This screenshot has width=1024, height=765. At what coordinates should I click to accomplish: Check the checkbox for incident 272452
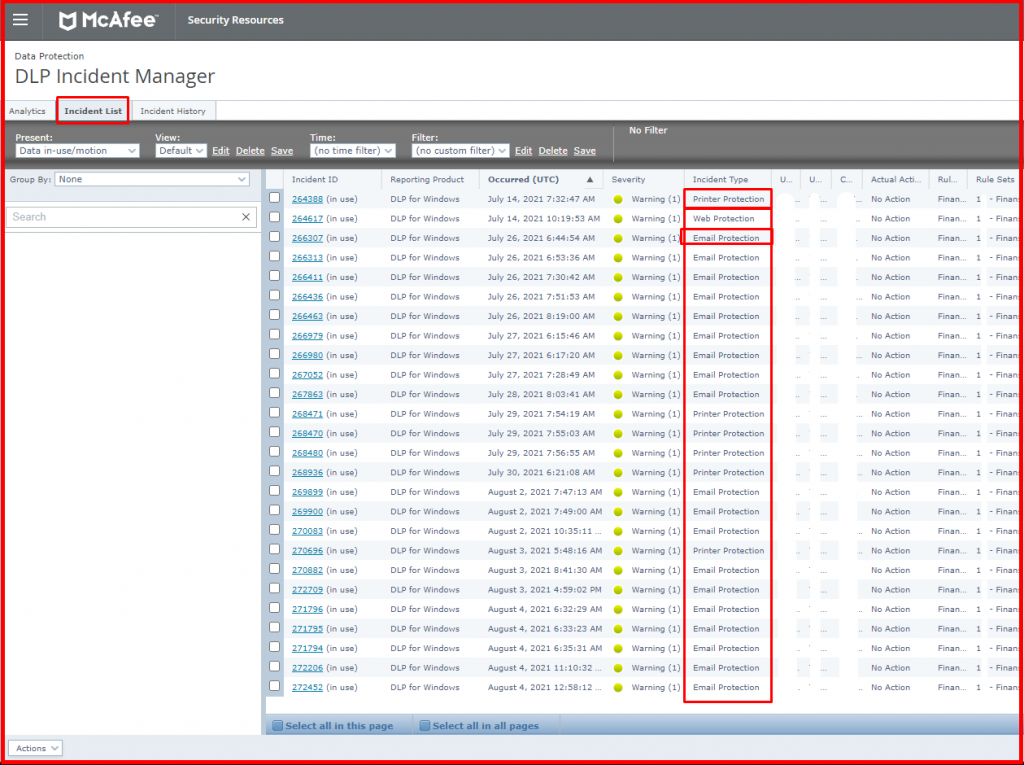(x=277, y=687)
